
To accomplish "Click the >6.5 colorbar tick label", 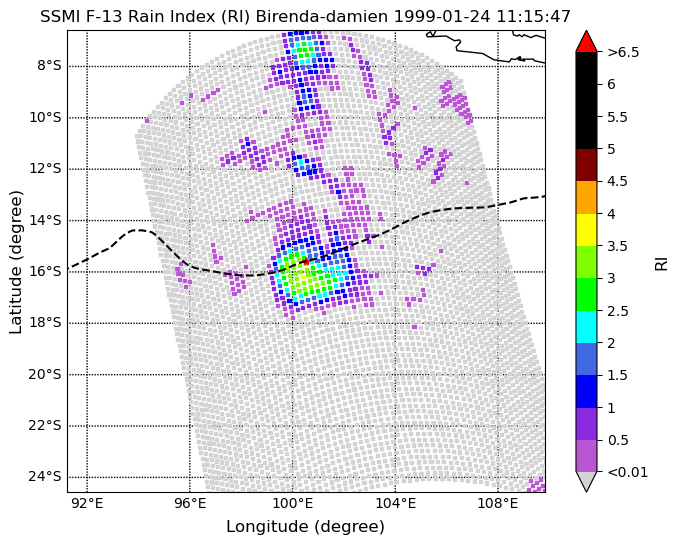I will [623, 52].
